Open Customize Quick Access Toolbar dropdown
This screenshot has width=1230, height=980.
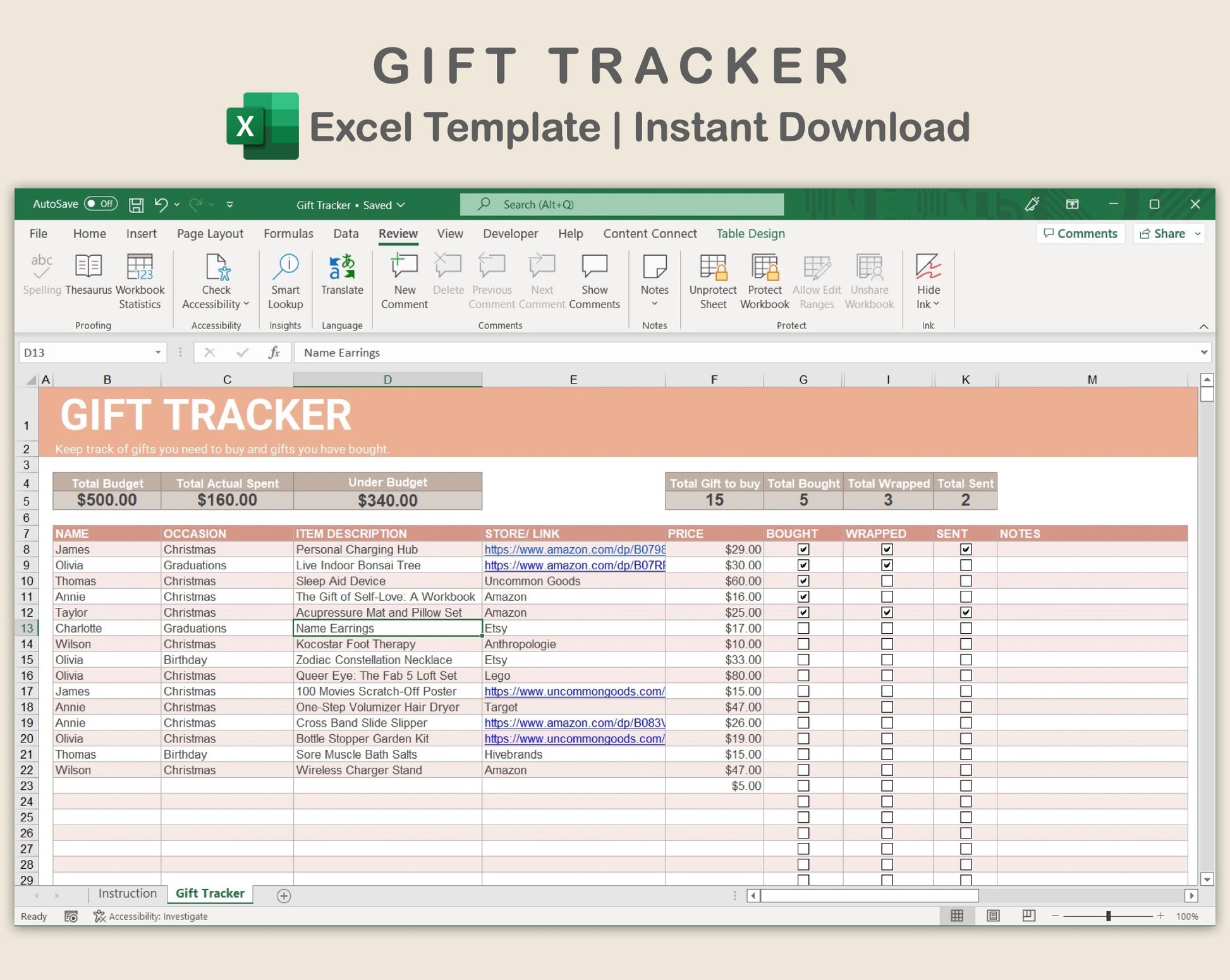point(229,205)
